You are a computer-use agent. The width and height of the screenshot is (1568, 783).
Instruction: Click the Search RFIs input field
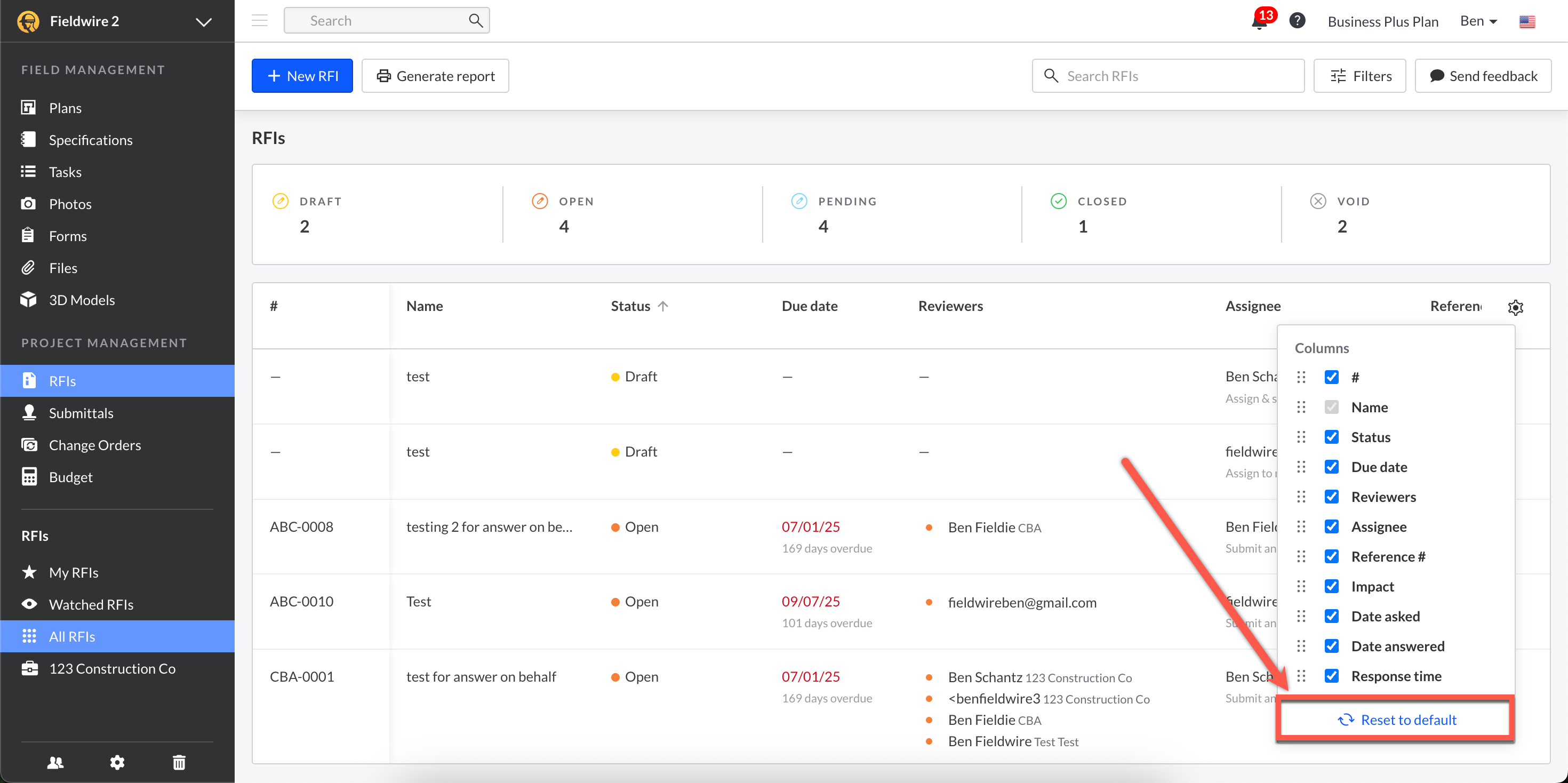1167,76
